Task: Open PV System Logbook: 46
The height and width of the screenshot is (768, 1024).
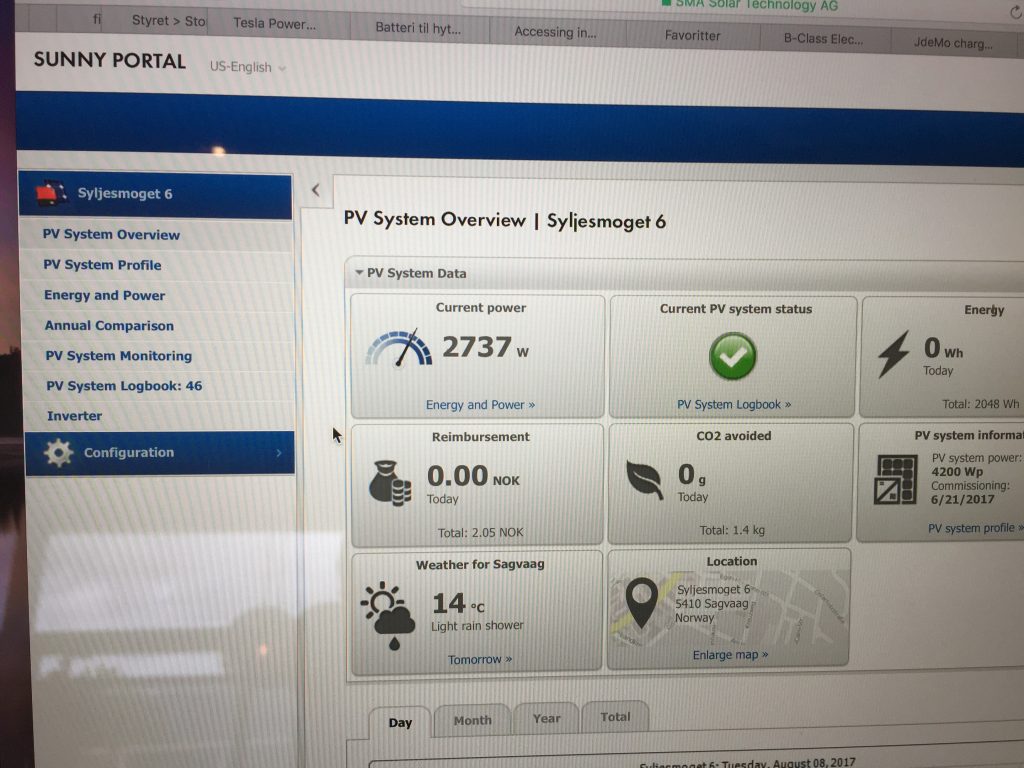Action: pyautogui.click(x=124, y=385)
